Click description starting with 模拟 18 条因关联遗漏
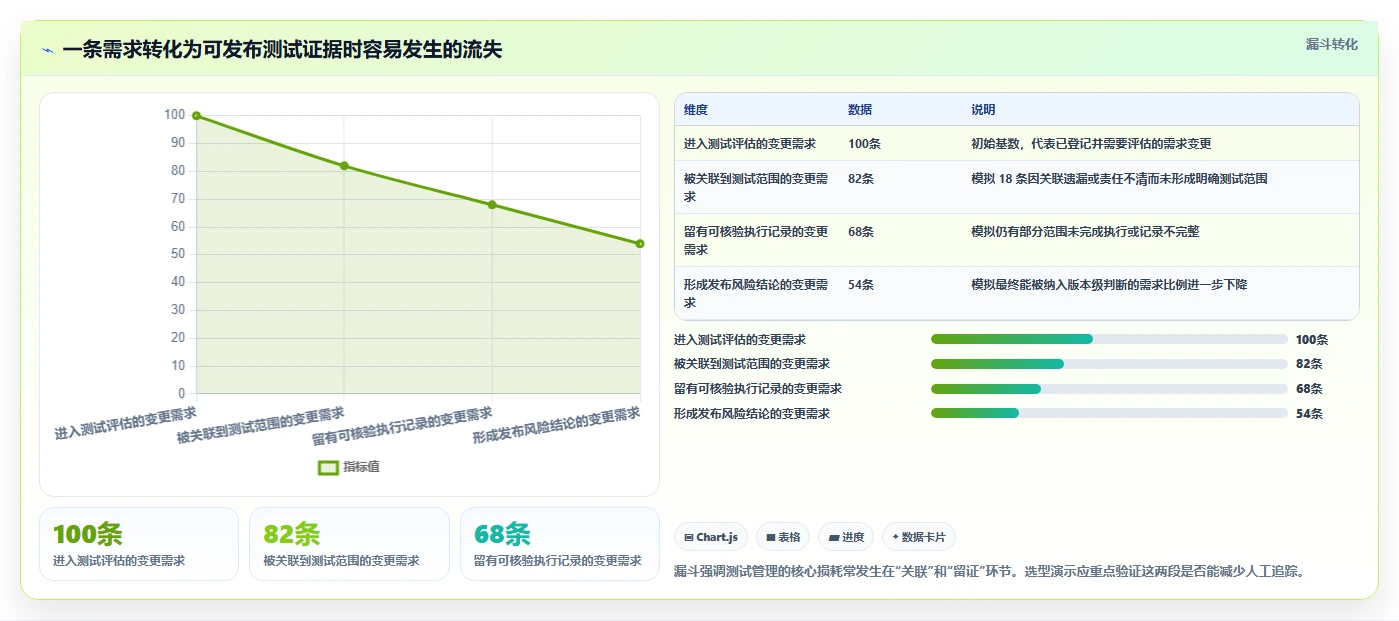The width and height of the screenshot is (1399, 621). tap(1119, 179)
